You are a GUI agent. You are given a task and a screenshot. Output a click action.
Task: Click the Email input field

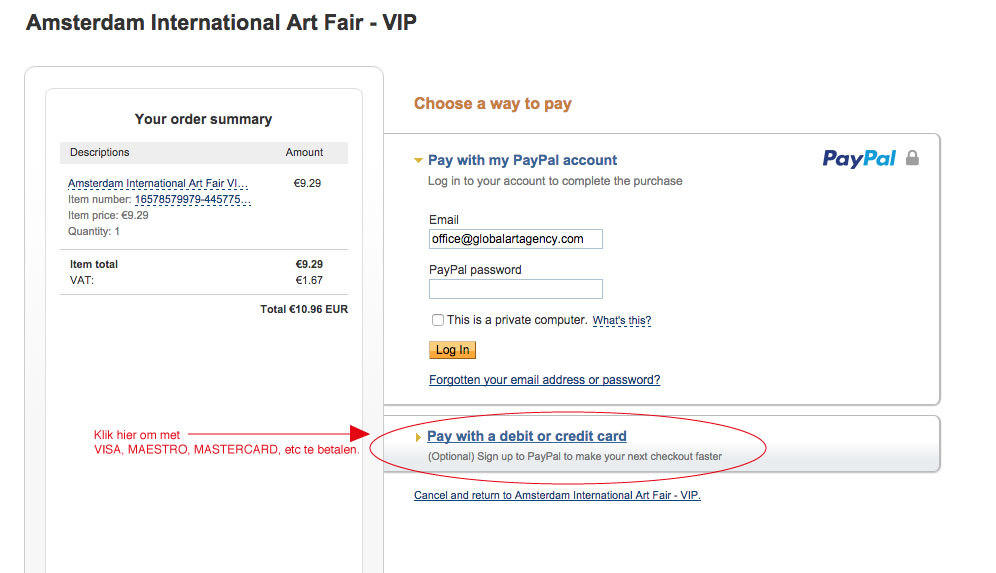(516, 239)
